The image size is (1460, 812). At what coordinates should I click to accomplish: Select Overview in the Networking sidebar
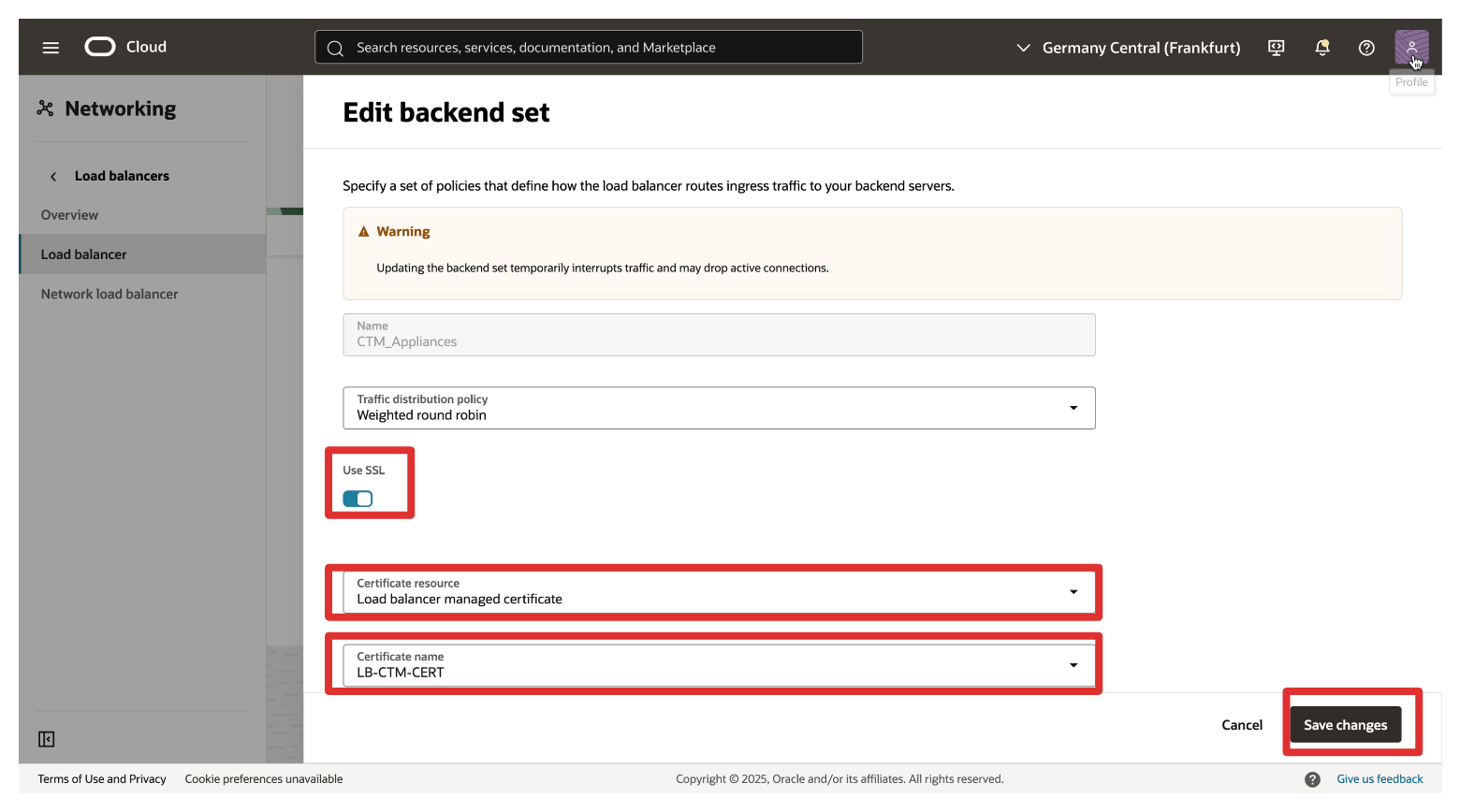(69, 215)
